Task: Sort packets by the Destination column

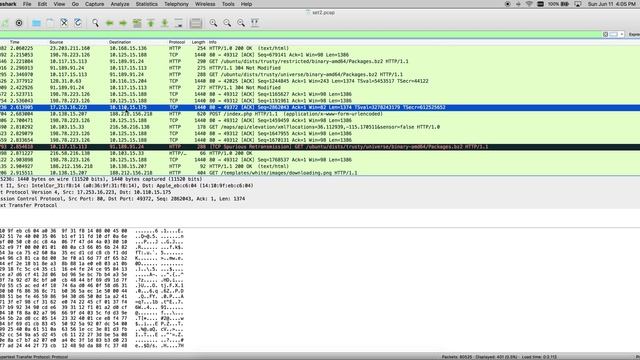Action: (x=120, y=42)
